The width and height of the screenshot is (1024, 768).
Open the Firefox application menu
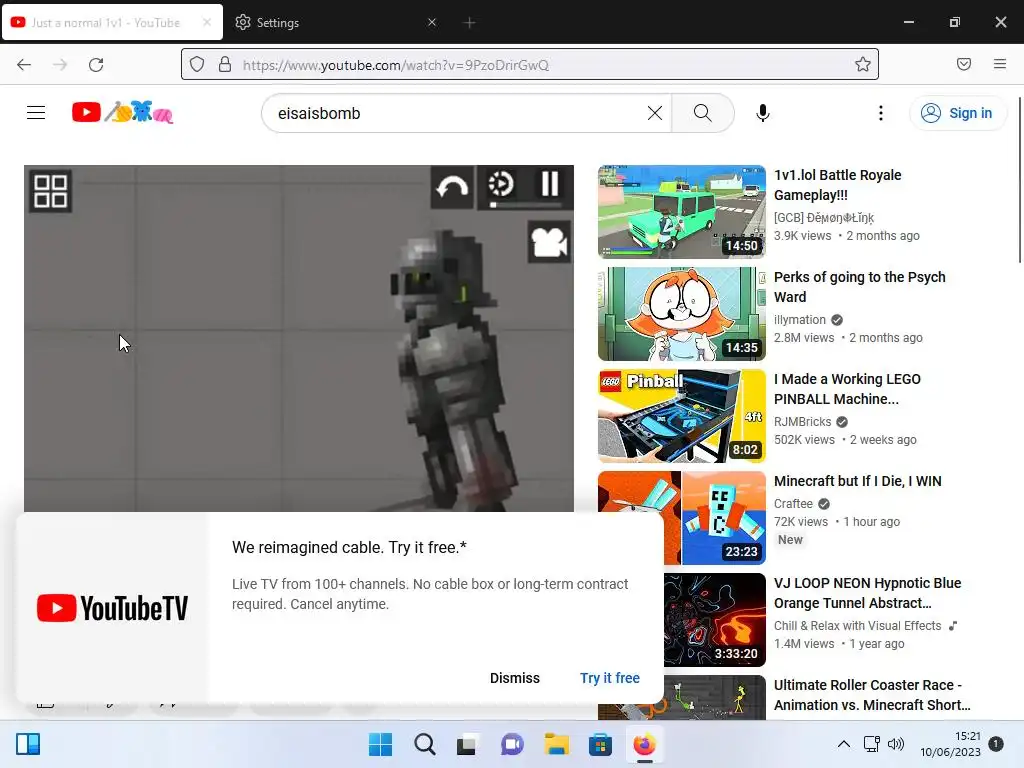point(1000,64)
